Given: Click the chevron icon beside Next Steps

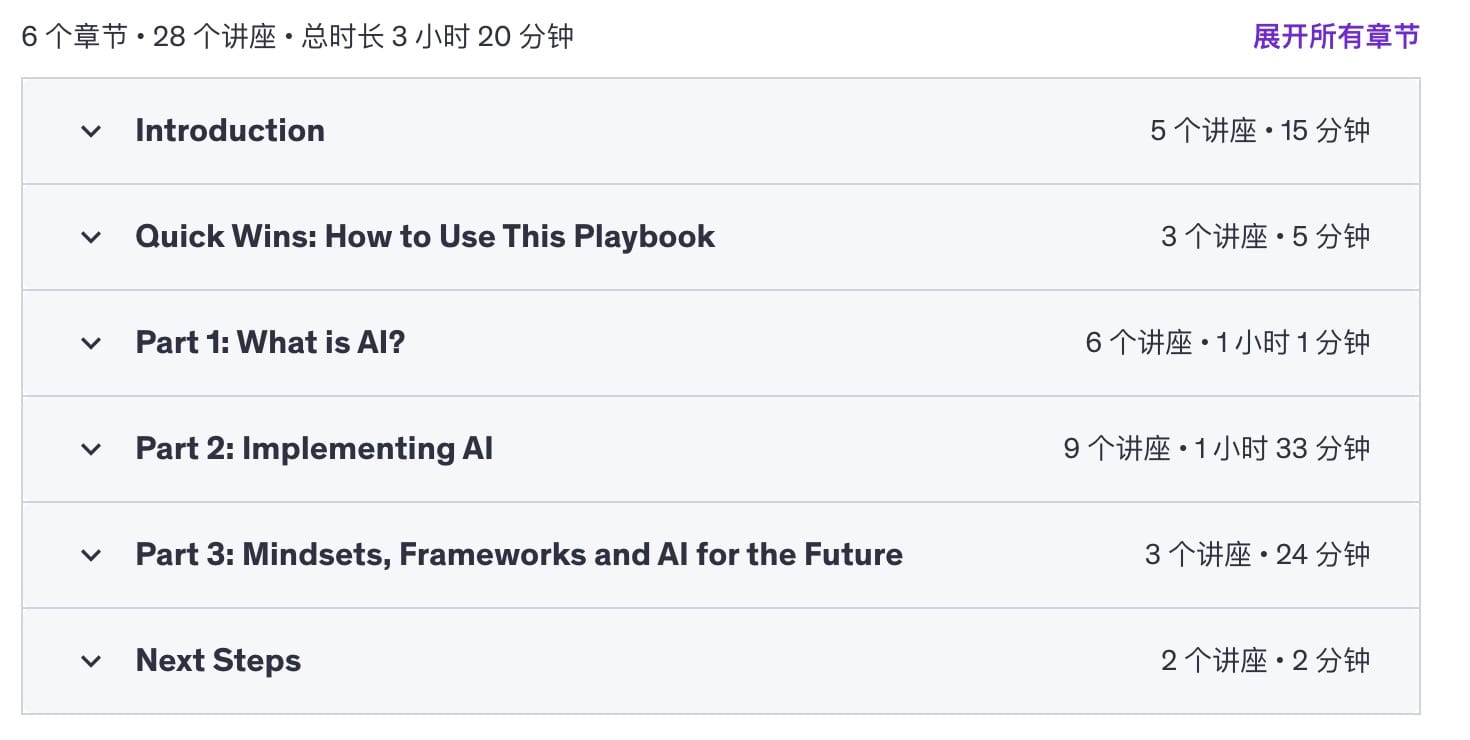Looking at the screenshot, I should [91, 661].
